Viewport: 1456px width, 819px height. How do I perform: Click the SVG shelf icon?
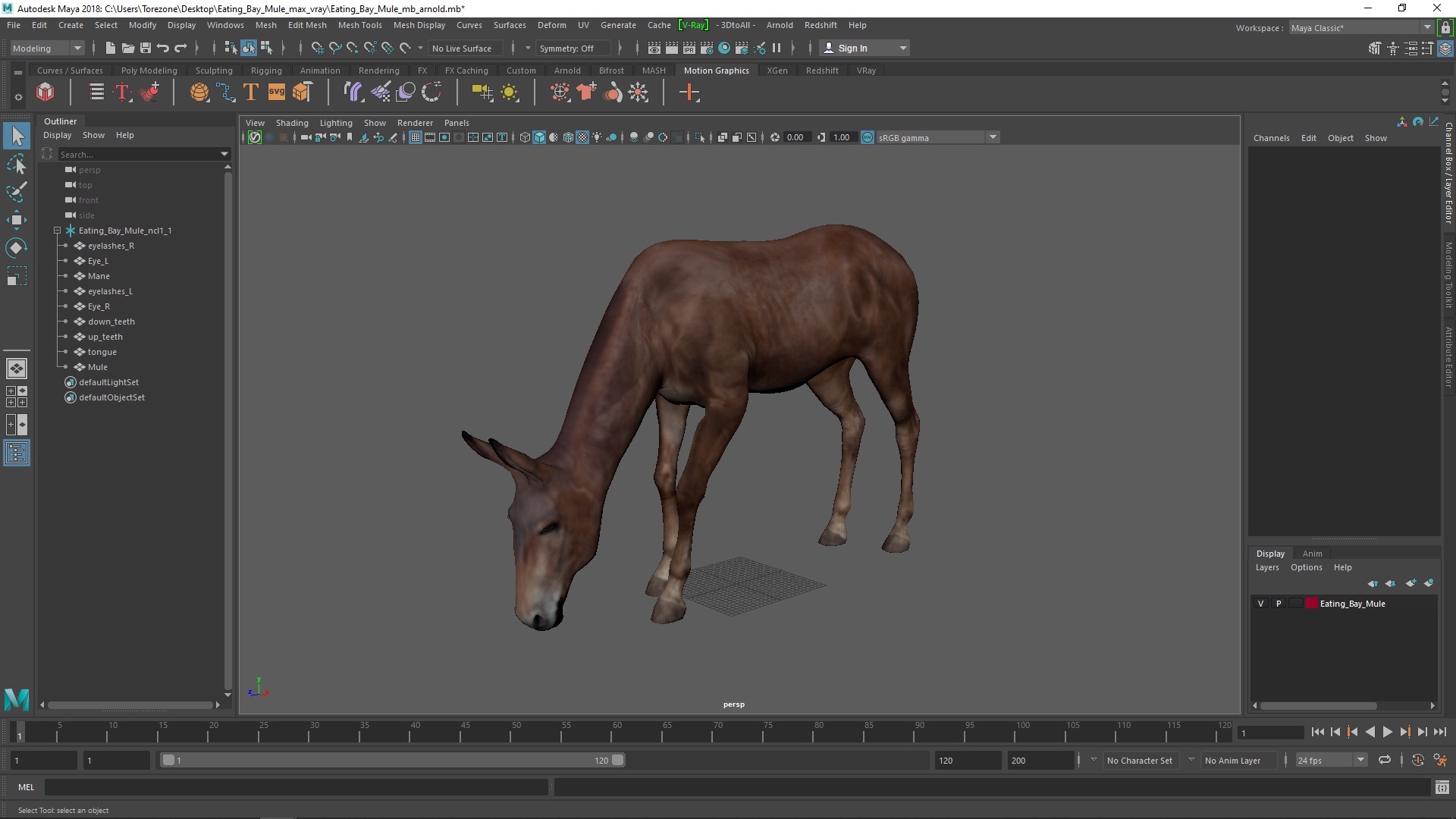pyautogui.click(x=277, y=93)
